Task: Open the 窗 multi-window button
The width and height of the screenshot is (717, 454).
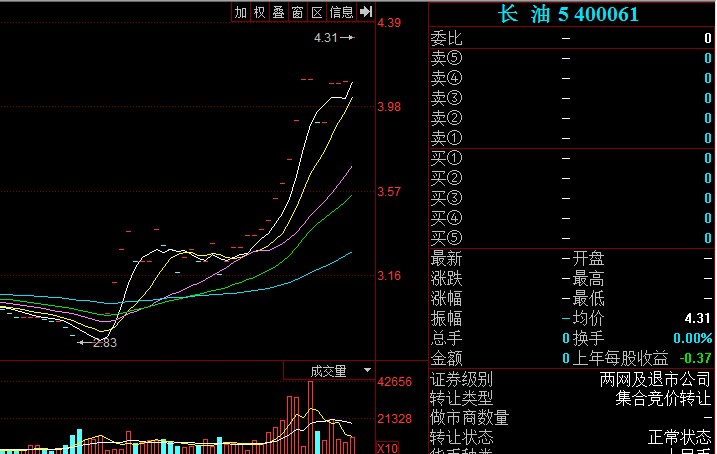Action: tap(297, 12)
